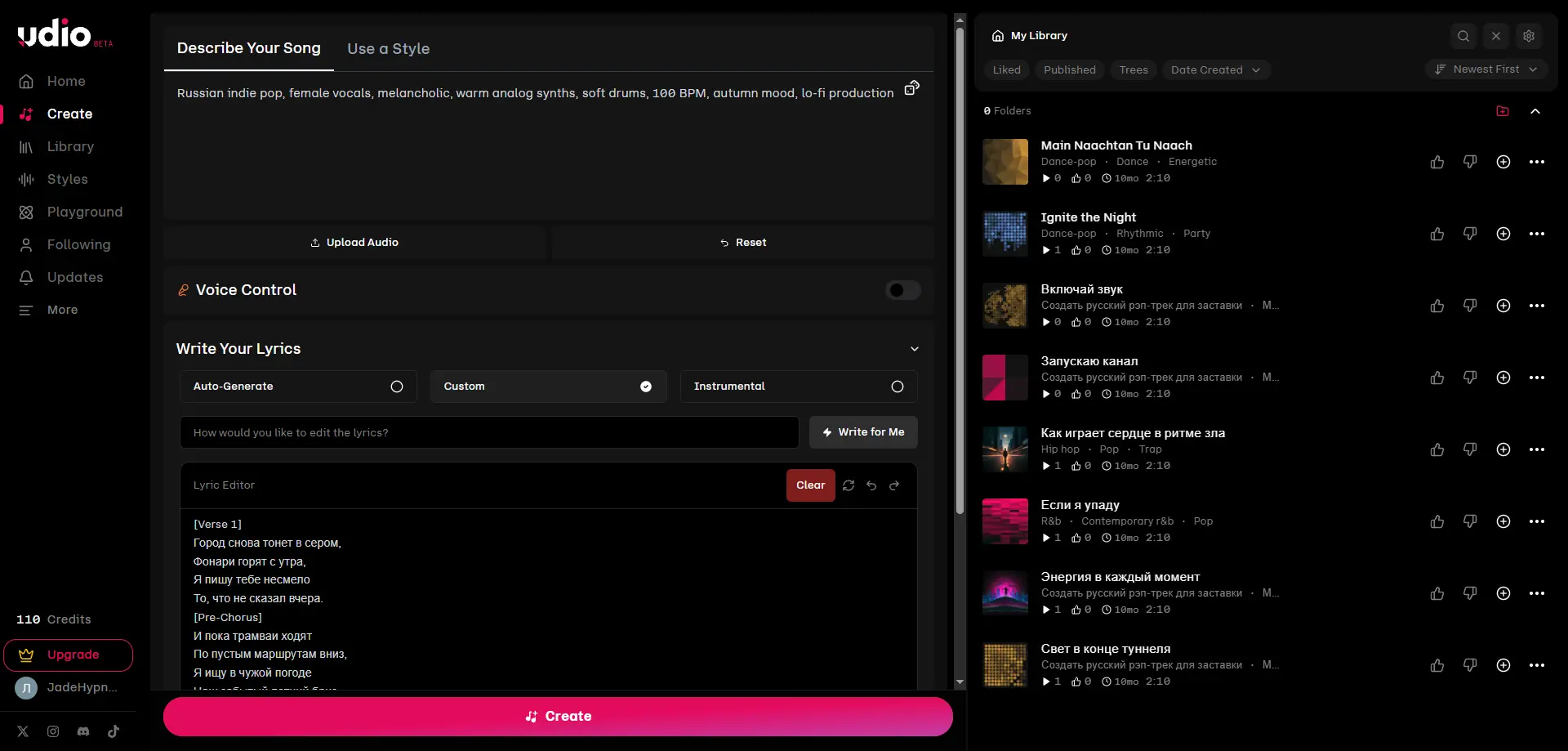Create new folder icon in library

click(1503, 111)
